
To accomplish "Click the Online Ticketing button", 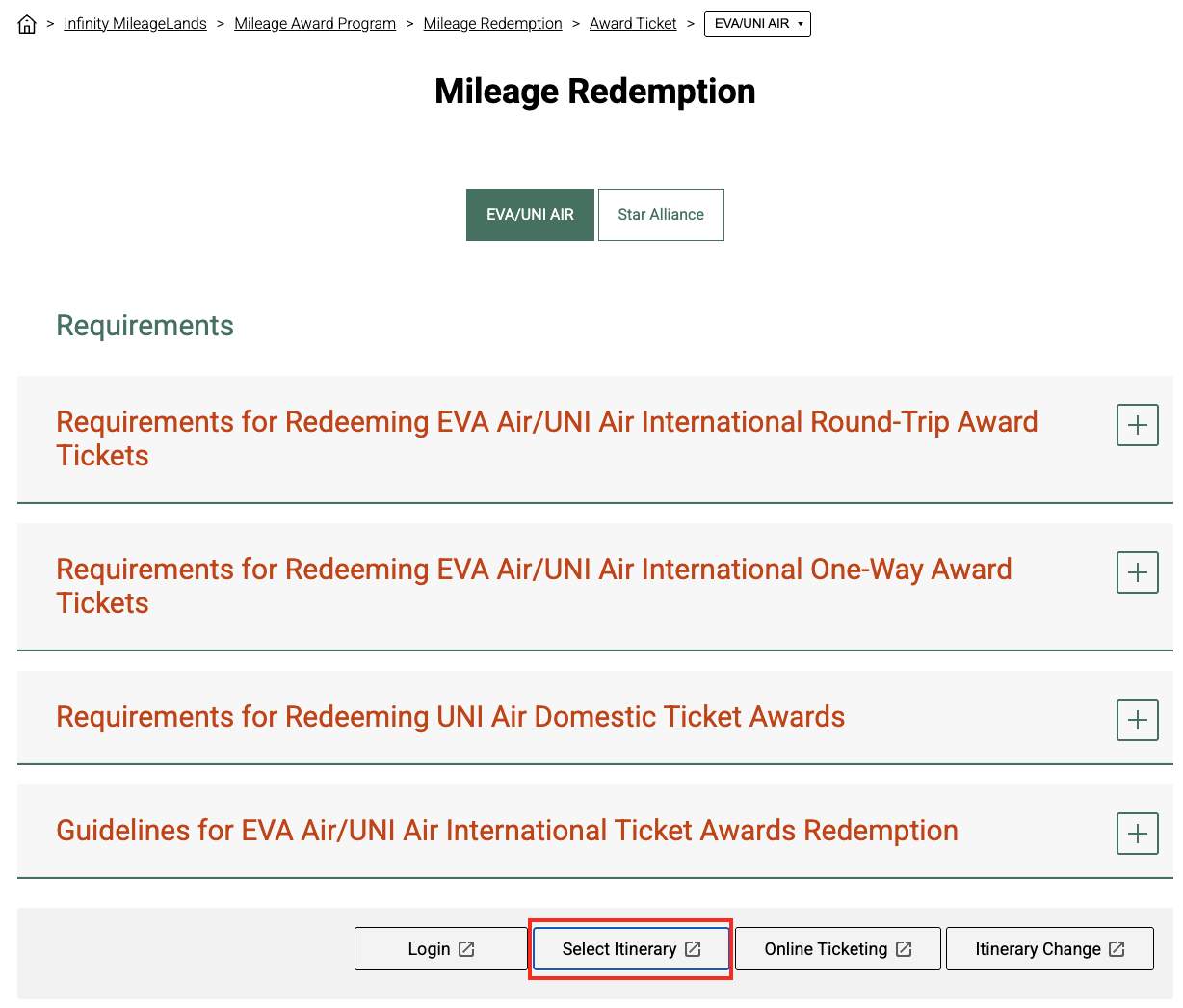I will (837, 949).
